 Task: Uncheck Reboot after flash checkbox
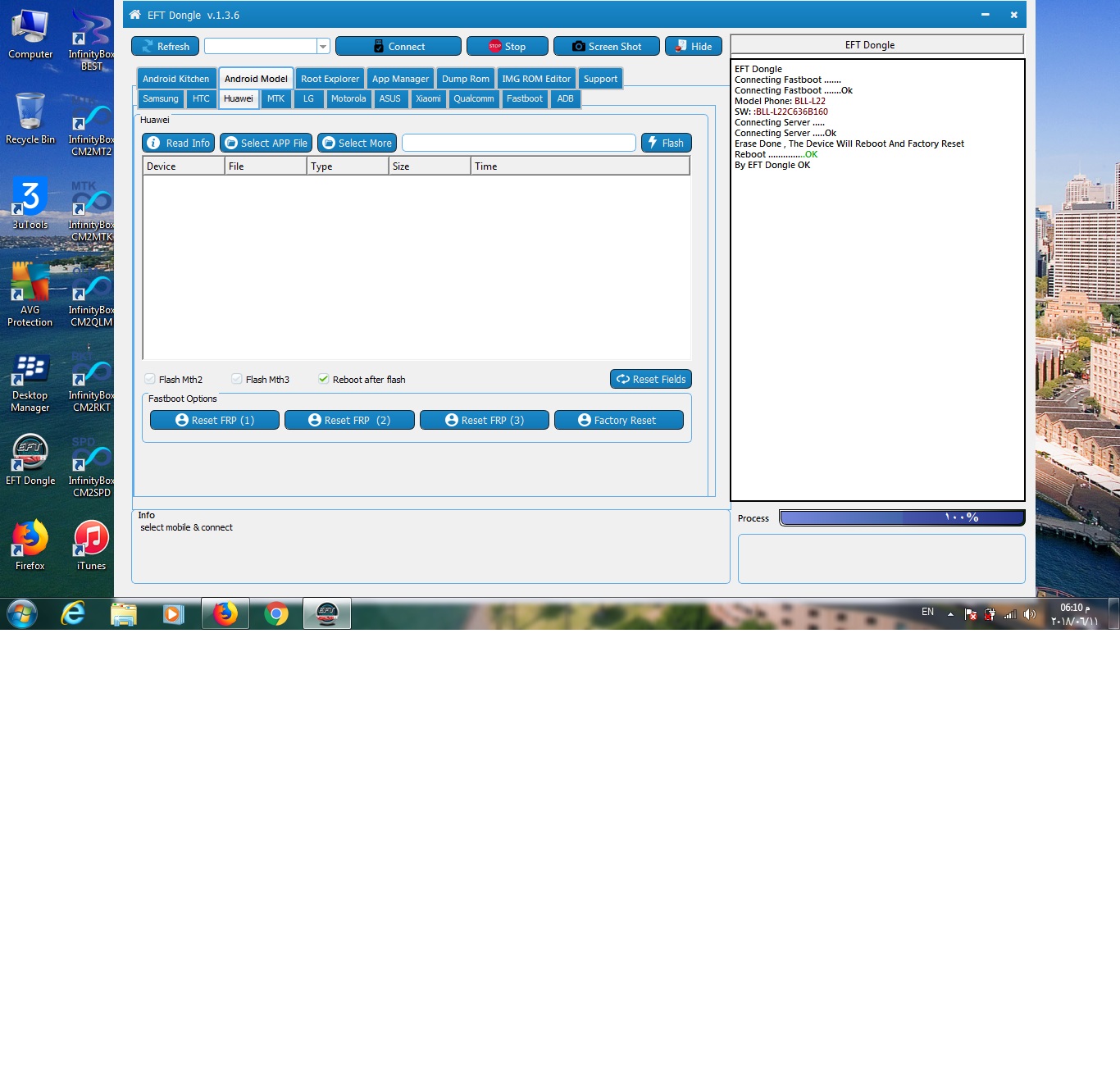coord(324,379)
